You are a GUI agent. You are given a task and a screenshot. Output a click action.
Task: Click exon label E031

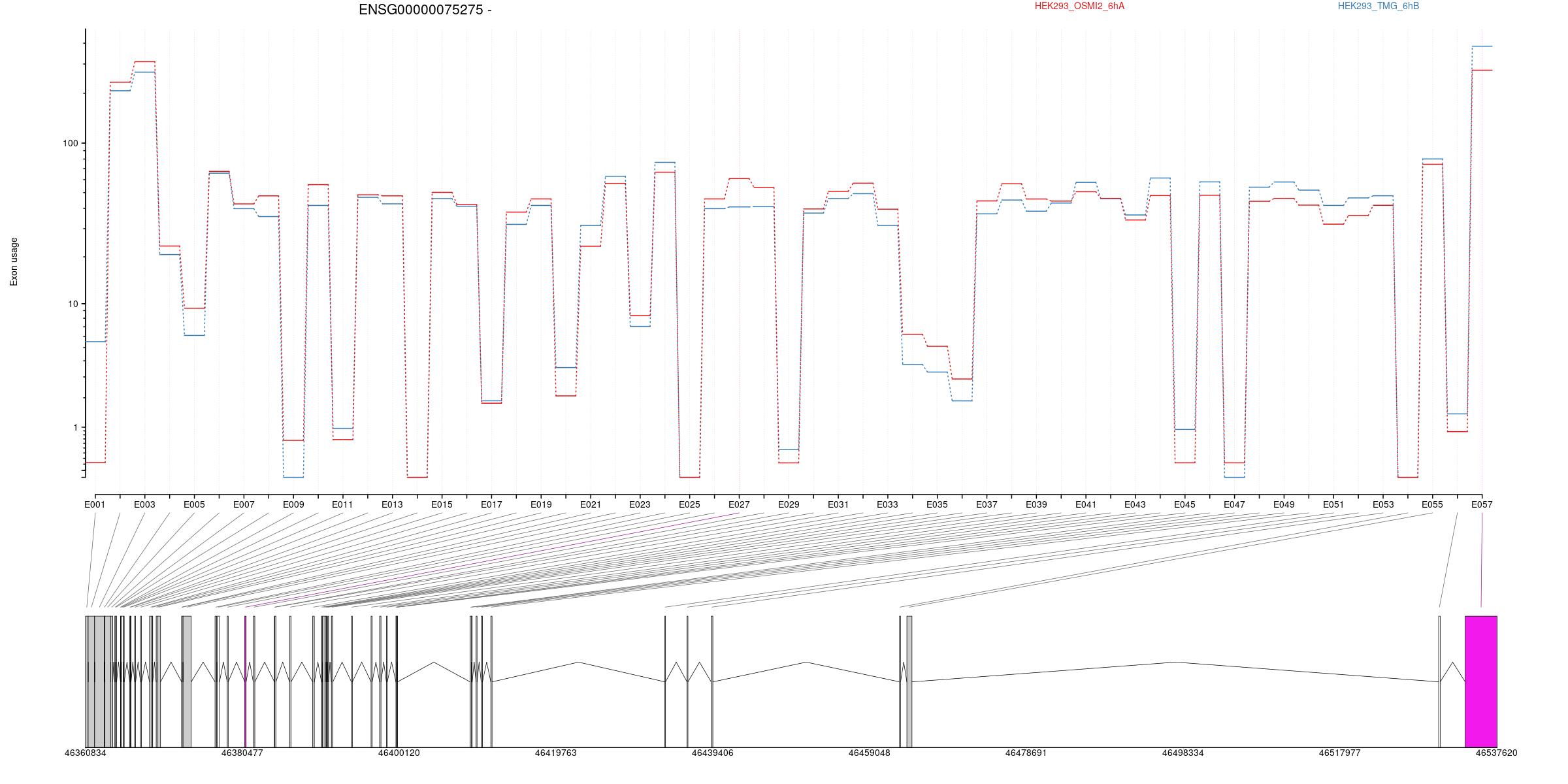point(838,504)
